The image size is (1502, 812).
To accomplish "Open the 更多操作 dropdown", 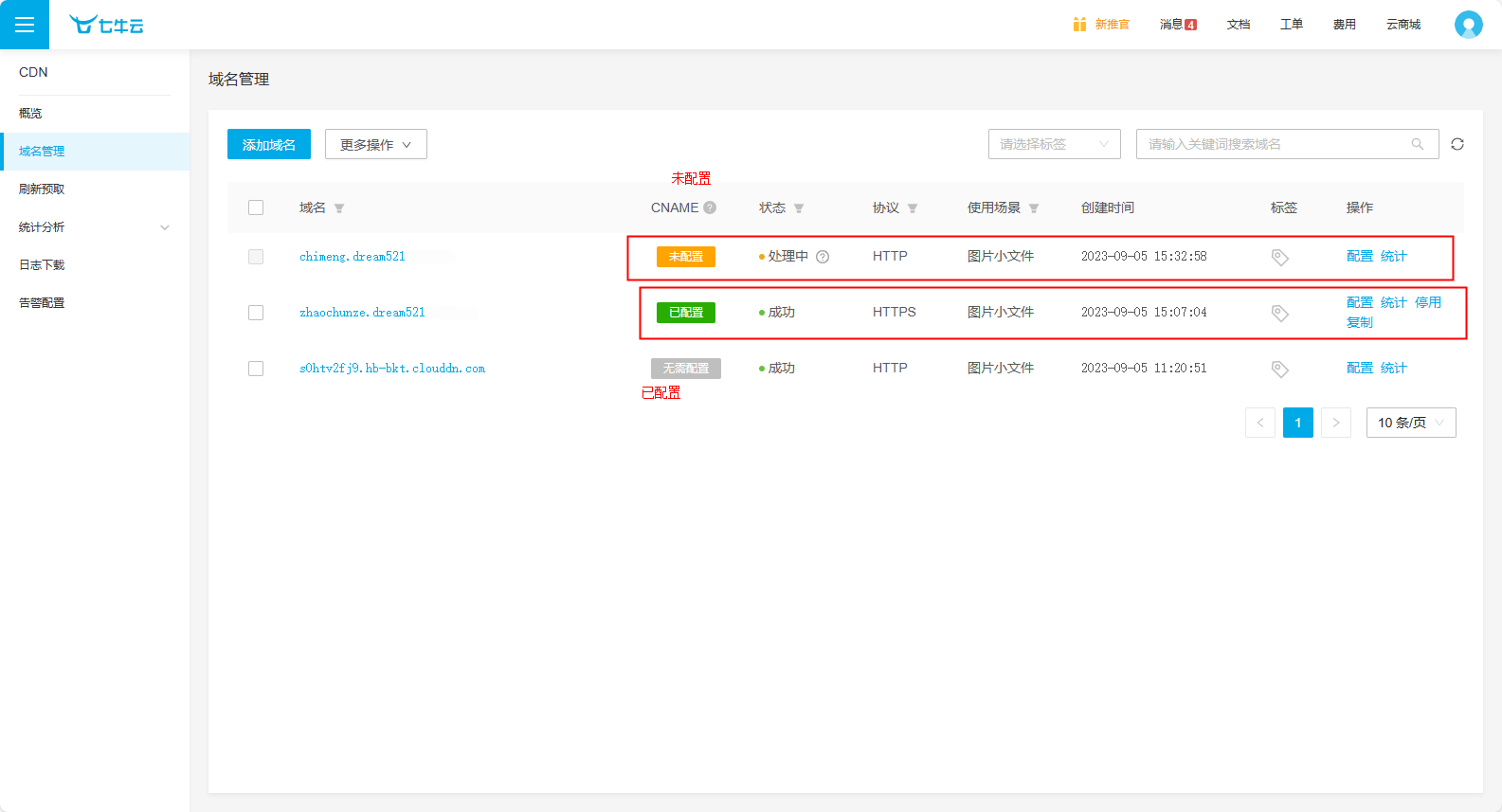I will click(x=376, y=144).
